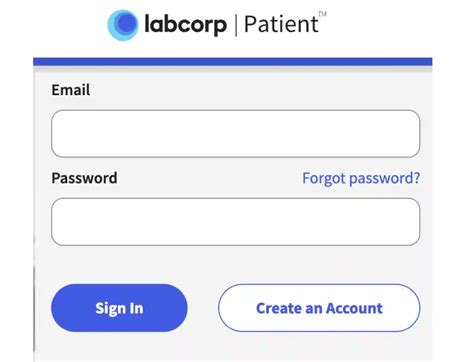Click the gray strip under the blue bar
The image size is (474, 362).
click(233, 69)
